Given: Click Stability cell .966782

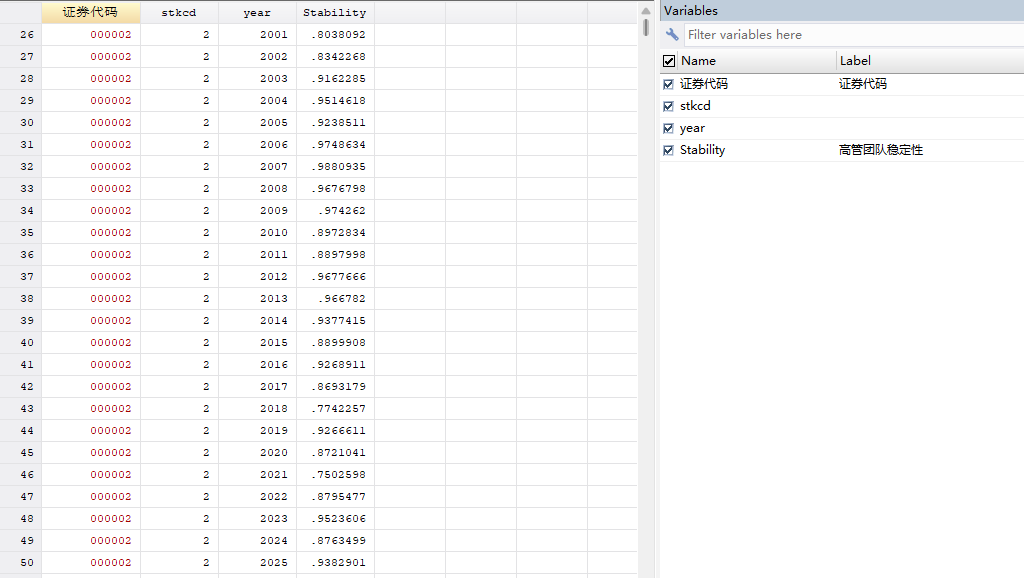Looking at the screenshot, I should tap(335, 298).
